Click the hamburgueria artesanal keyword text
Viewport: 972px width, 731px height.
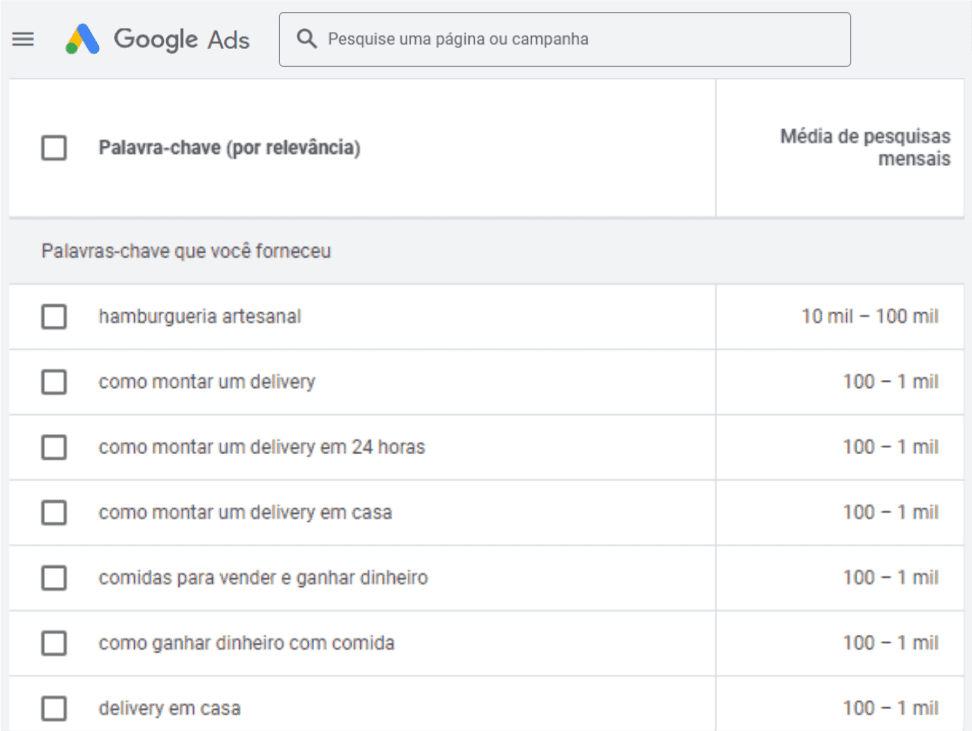[x=200, y=317]
